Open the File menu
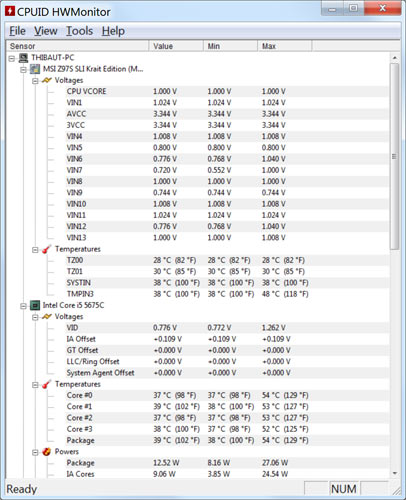Image resolution: width=406 pixels, height=500 pixels. [x=17, y=31]
